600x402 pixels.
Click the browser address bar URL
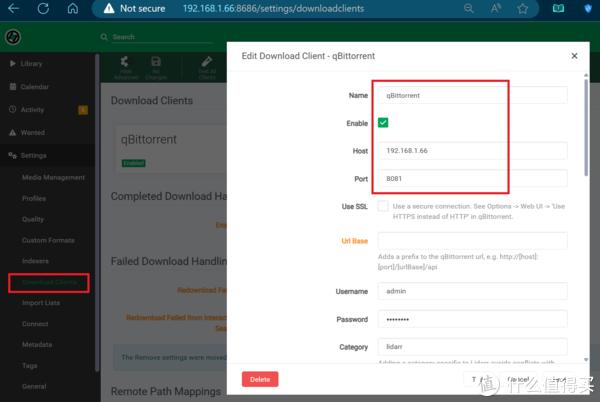click(x=273, y=8)
